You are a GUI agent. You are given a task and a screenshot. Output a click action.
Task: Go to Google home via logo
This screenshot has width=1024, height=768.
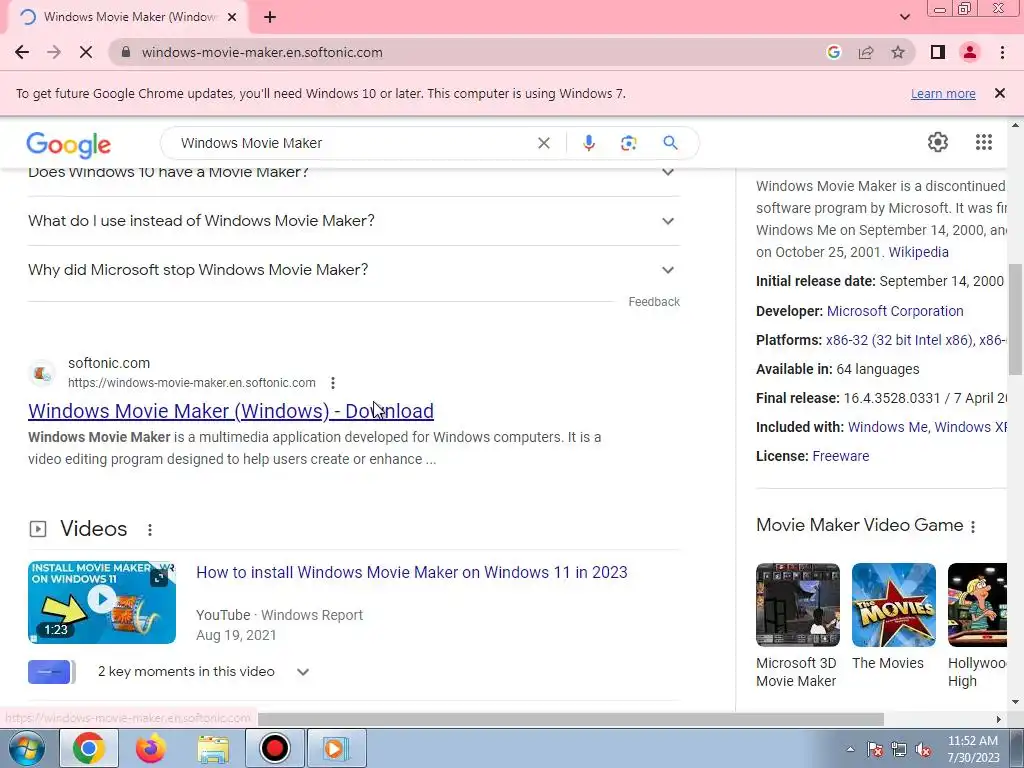point(69,144)
